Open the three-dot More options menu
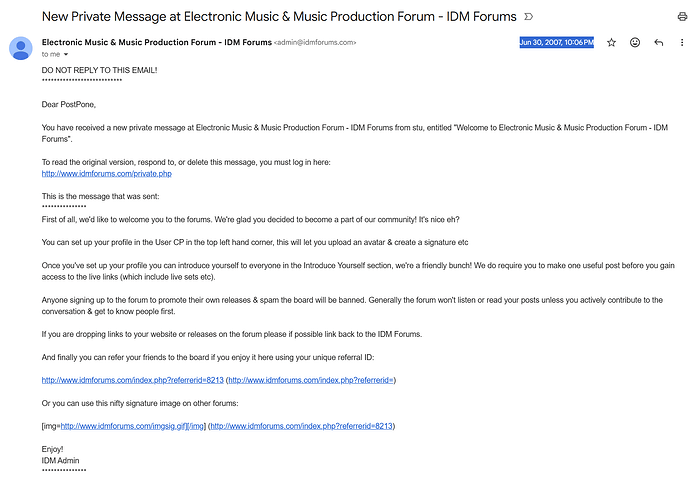 click(x=681, y=43)
